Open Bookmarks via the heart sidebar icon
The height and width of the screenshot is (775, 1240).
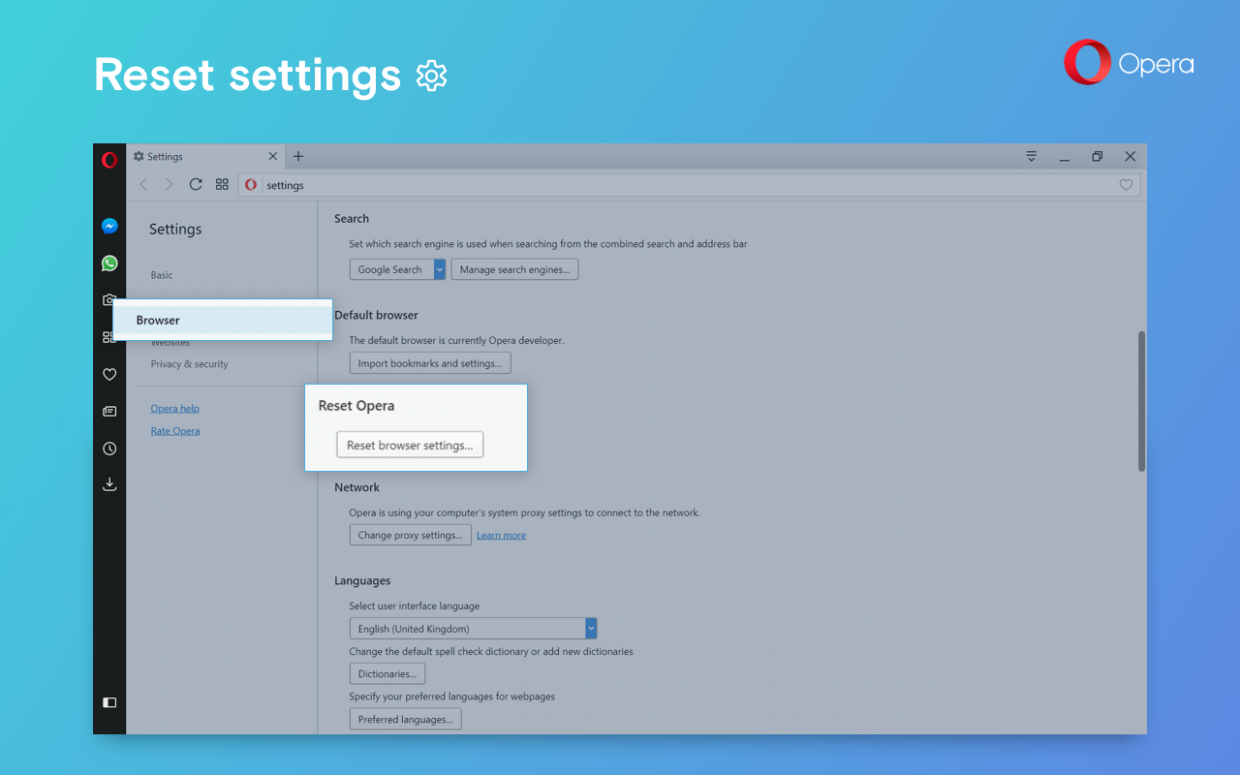click(x=109, y=374)
